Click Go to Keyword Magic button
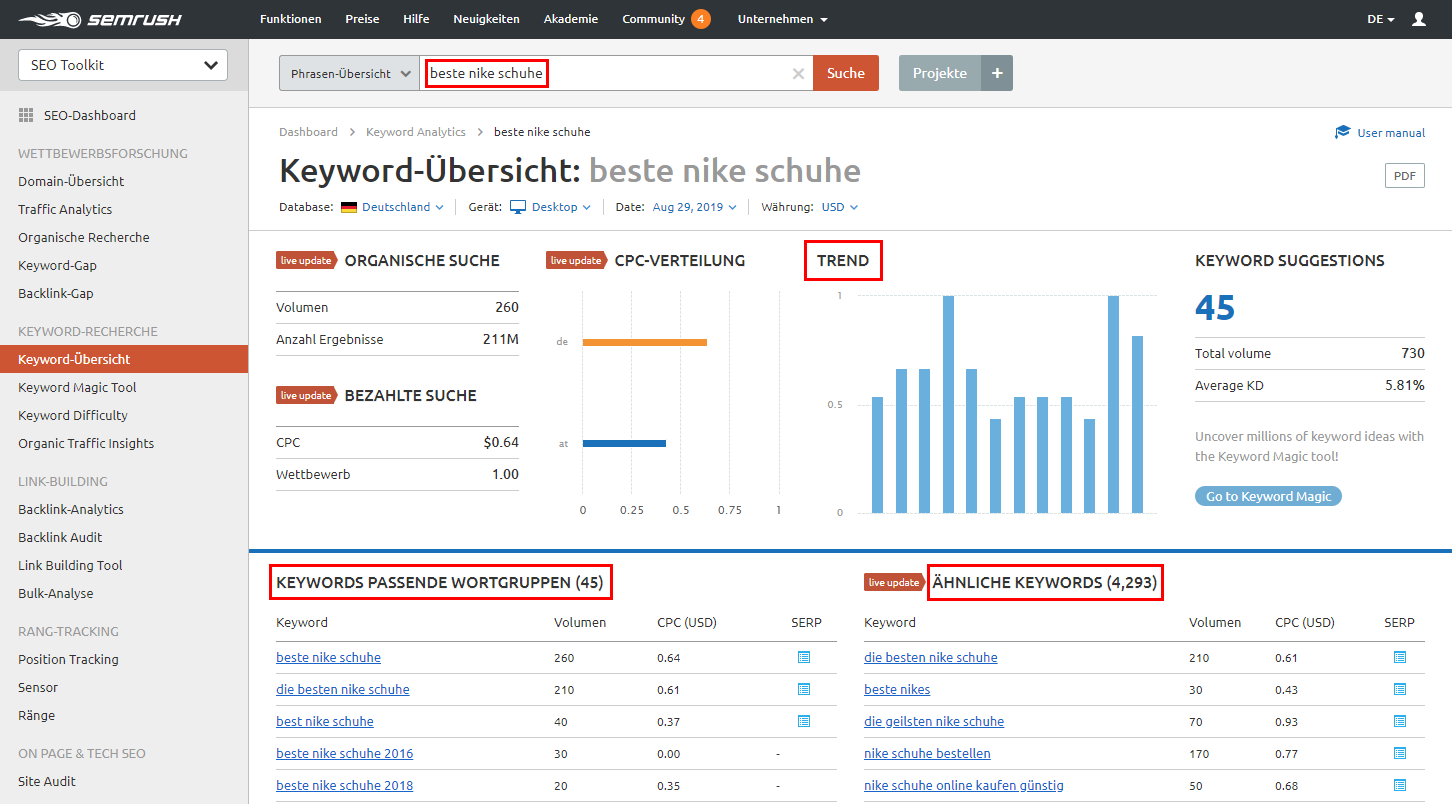 (x=1268, y=496)
